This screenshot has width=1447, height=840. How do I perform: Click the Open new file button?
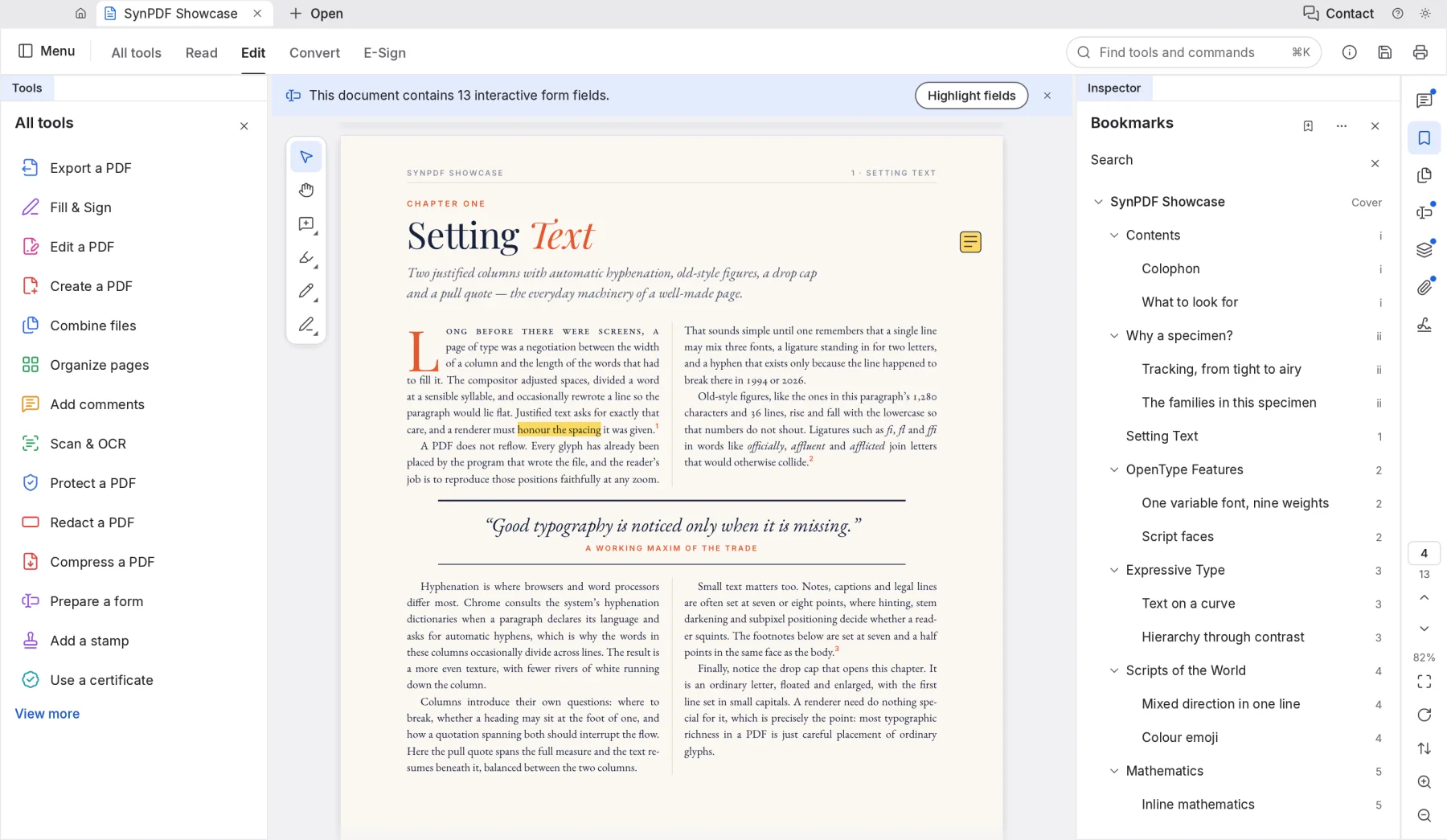click(x=316, y=14)
